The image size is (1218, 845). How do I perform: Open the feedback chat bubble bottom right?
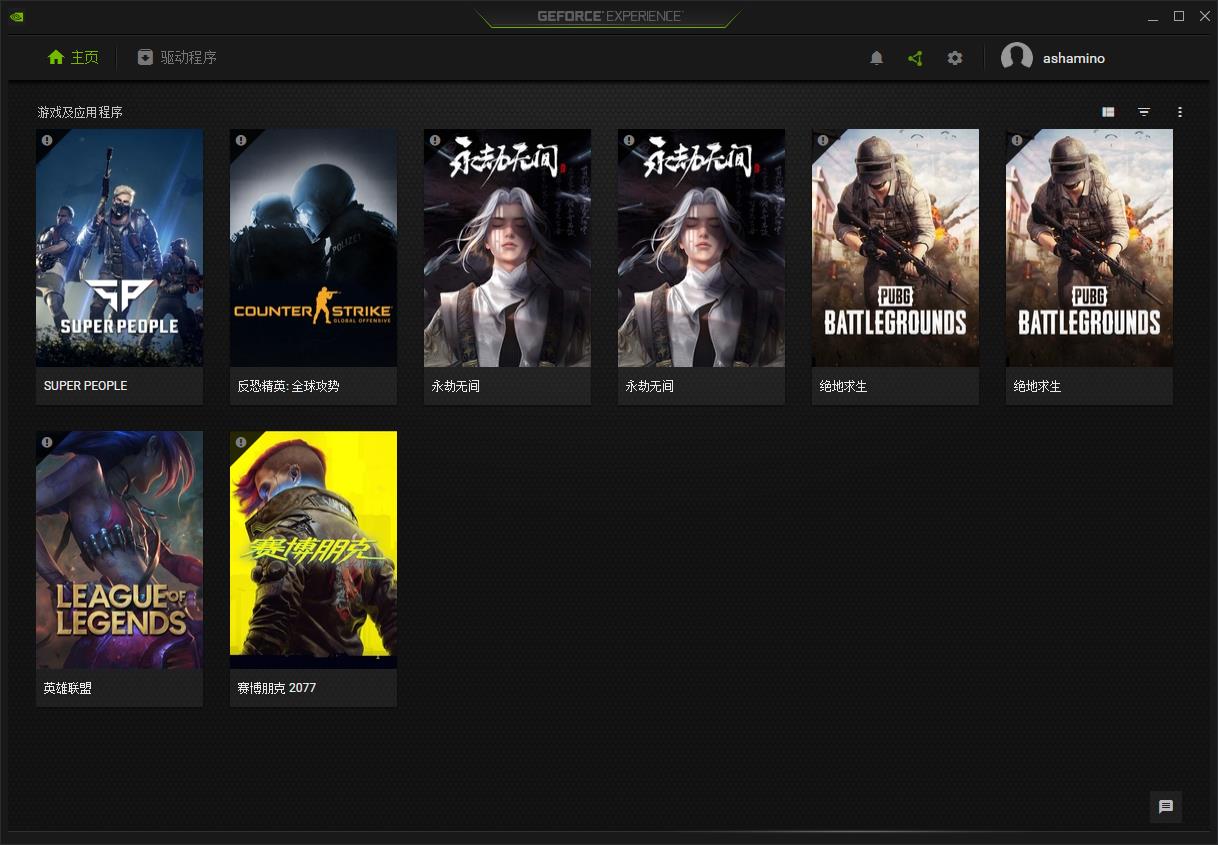(x=1164, y=807)
